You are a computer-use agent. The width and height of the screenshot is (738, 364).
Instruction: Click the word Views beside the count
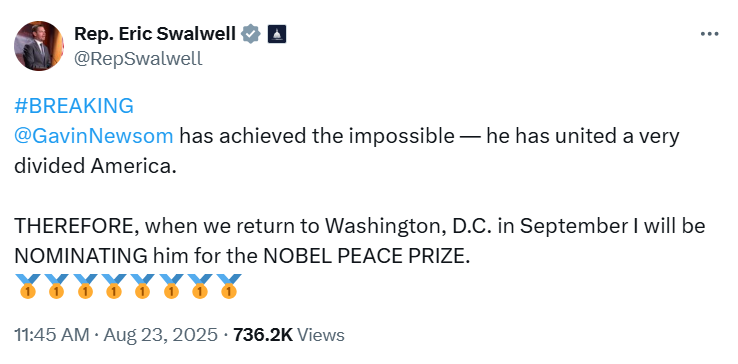tap(321, 335)
